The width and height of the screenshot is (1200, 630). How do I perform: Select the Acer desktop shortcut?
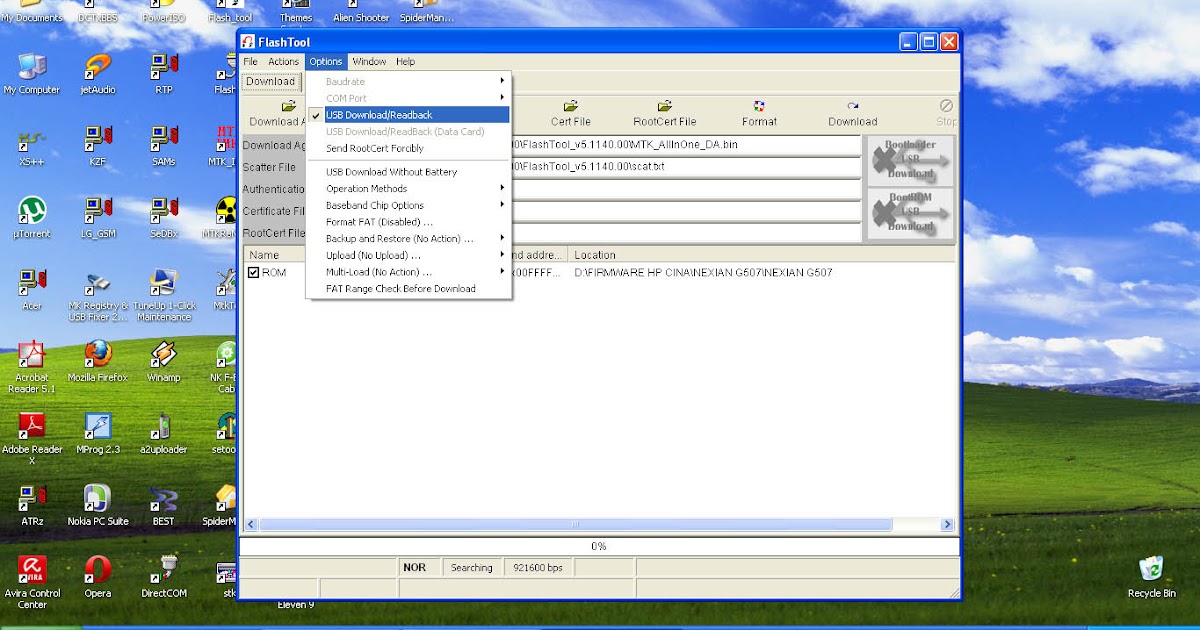[32, 282]
